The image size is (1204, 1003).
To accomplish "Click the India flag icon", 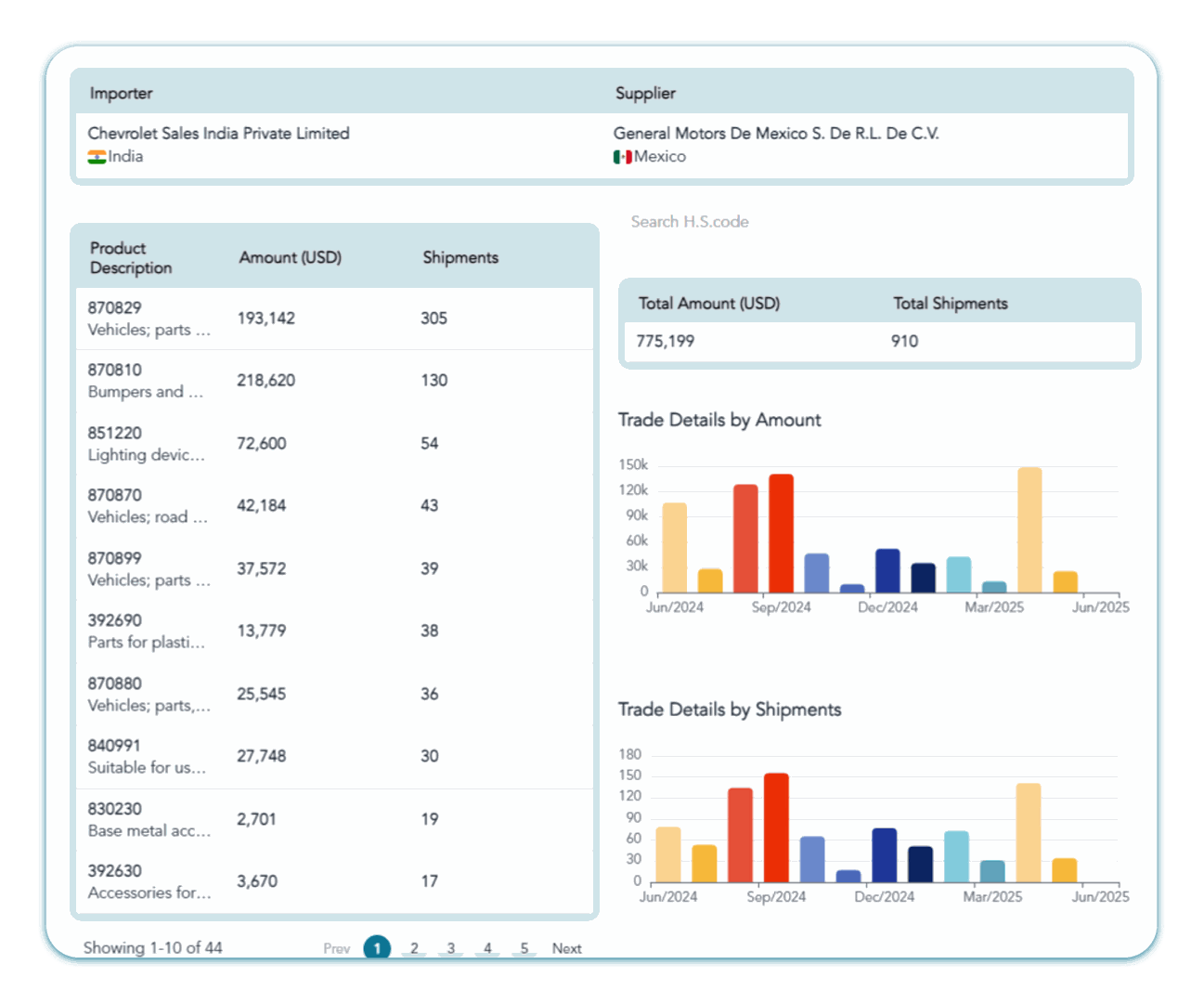I will pyautogui.click(x=97, y=157).
